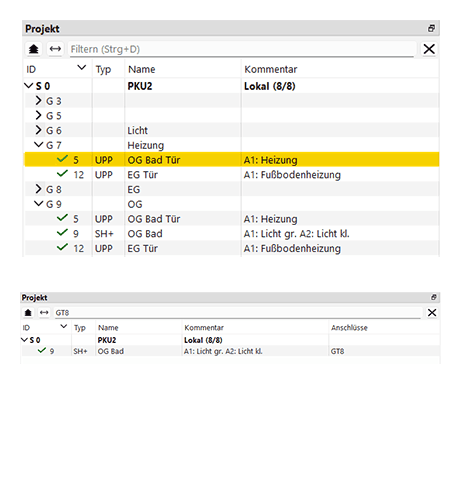Screen dimensions: 459x480
Task: Undock the upper Projekt panel via float icon
Action: tap(431, 29)
